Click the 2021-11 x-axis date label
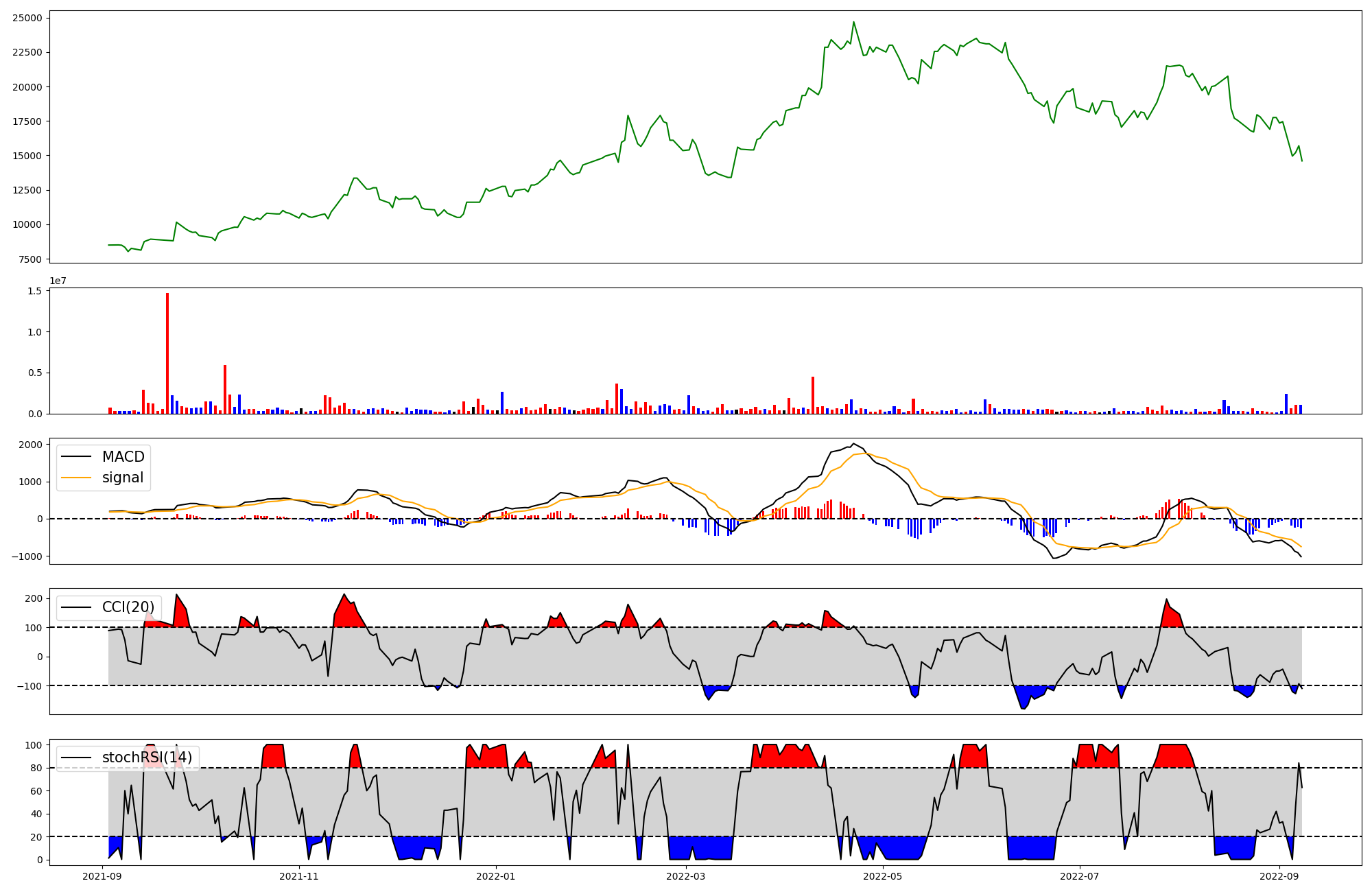1372x892 pixels. 299,876
